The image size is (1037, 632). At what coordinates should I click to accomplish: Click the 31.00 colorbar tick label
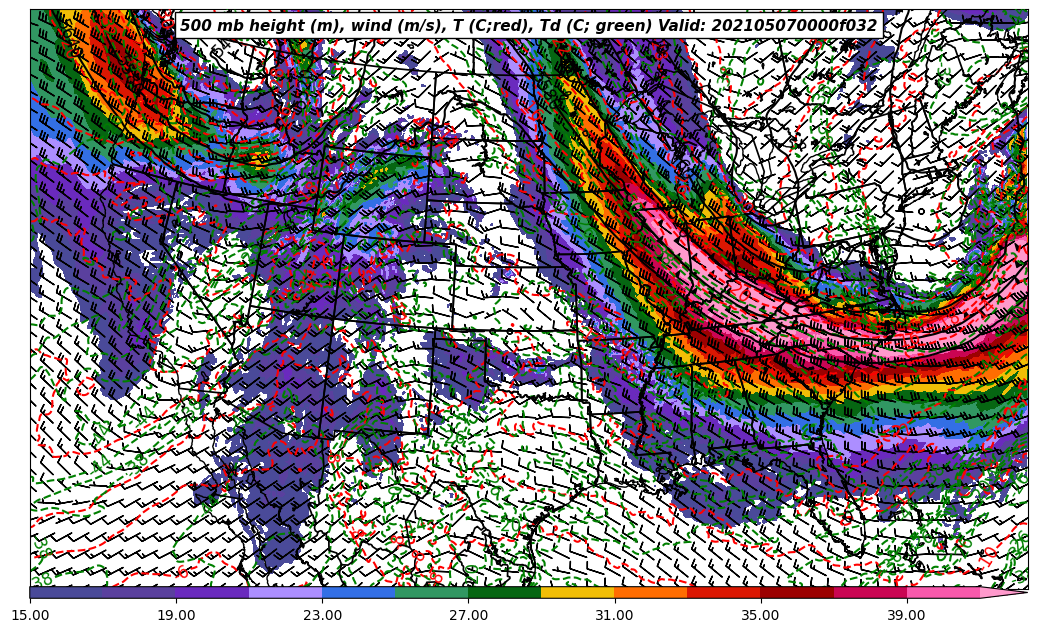click(615, 615)
